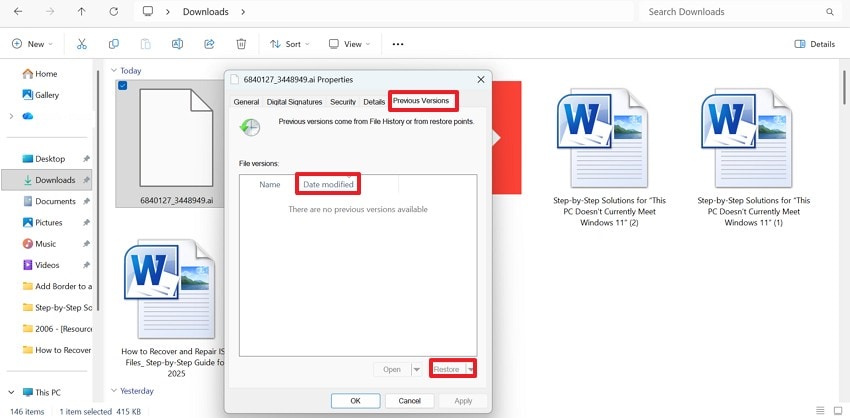850x418 pixels.
Task: Refresh the Downloads folder
Action: pos(113,11)
